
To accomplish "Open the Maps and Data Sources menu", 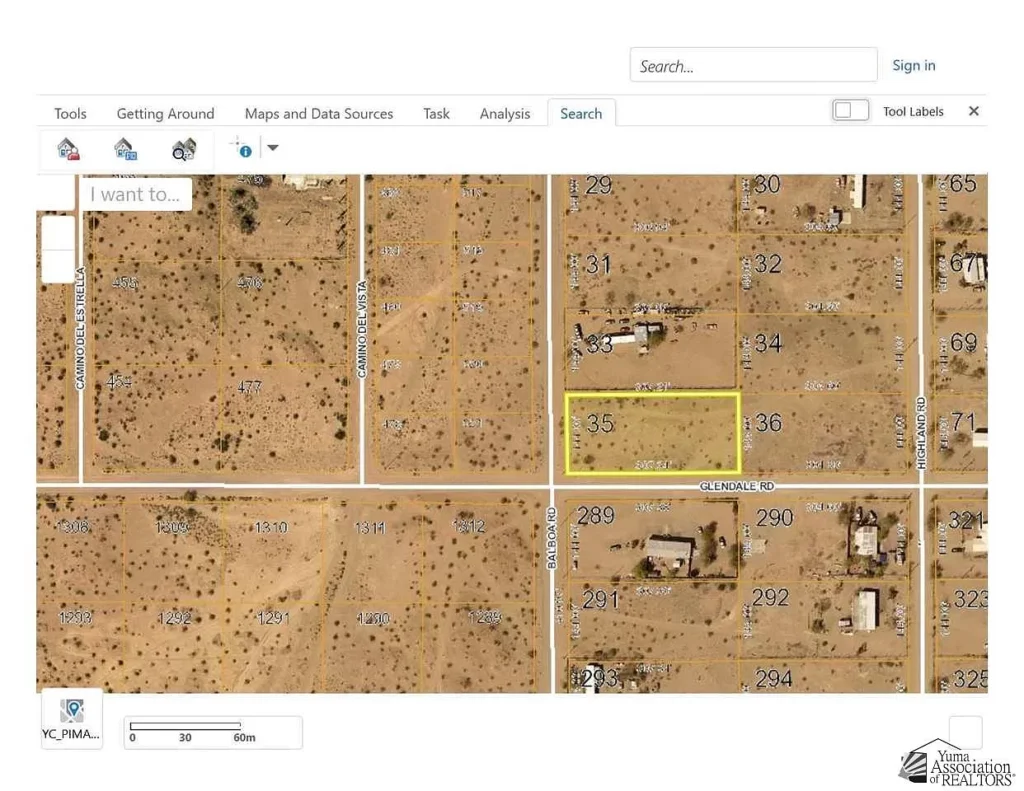I will tap(318, 113).
